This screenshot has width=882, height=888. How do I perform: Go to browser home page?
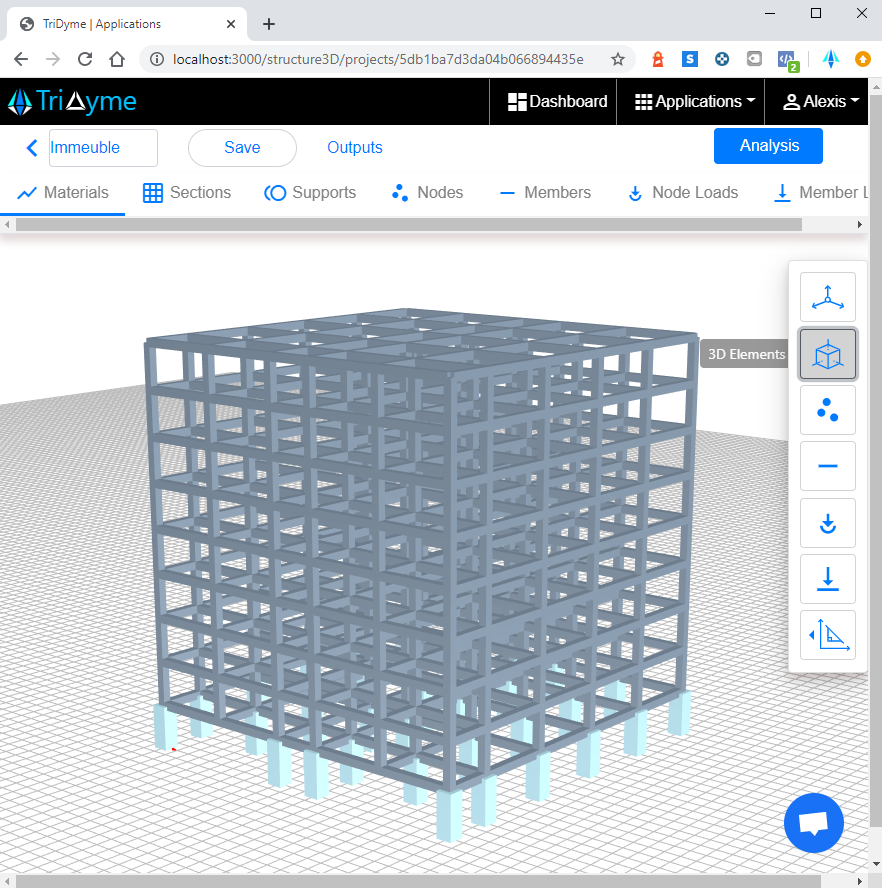click(117, 59)
